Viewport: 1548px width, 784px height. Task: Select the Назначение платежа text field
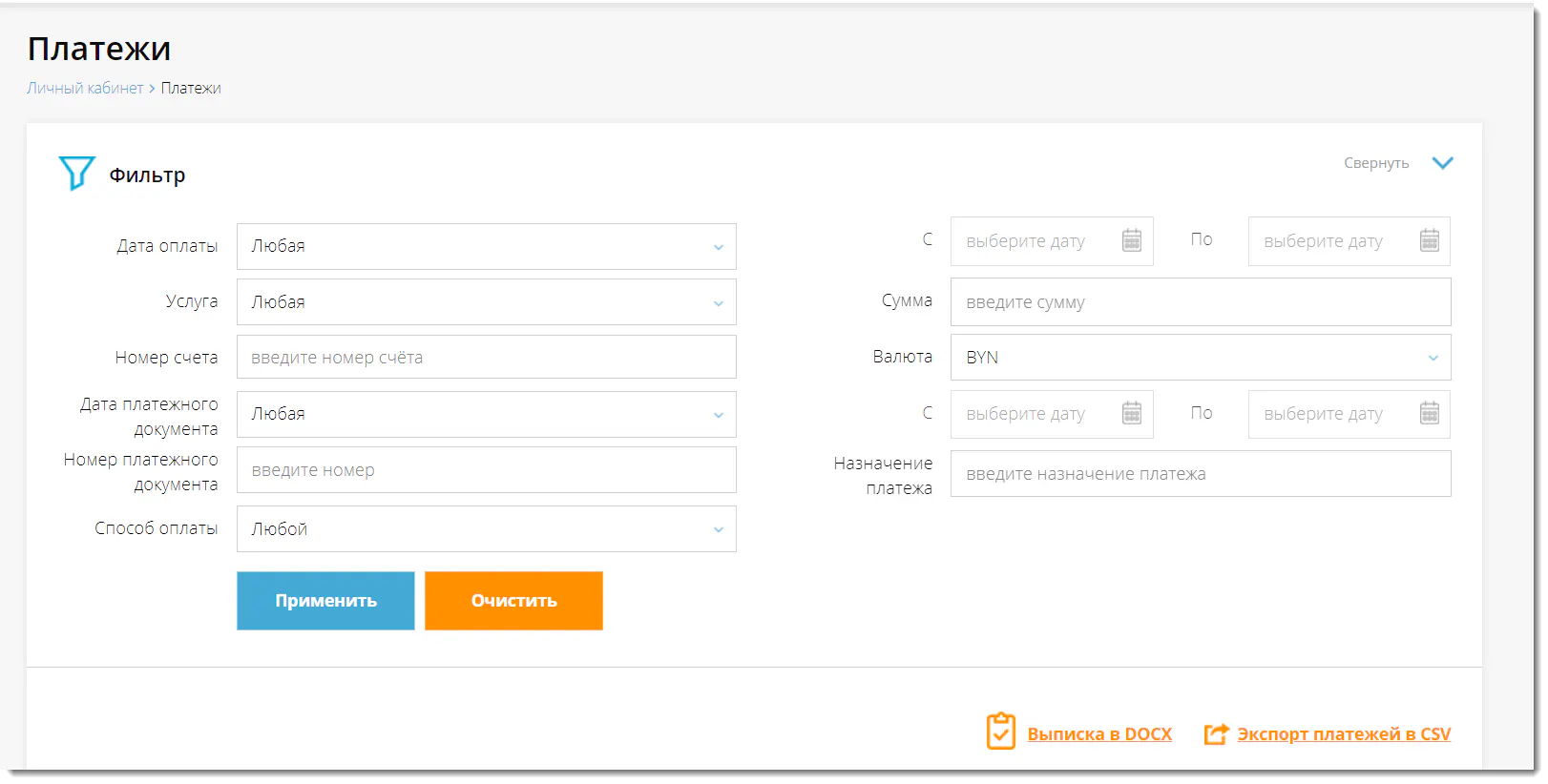click(x=1200, y=474)
